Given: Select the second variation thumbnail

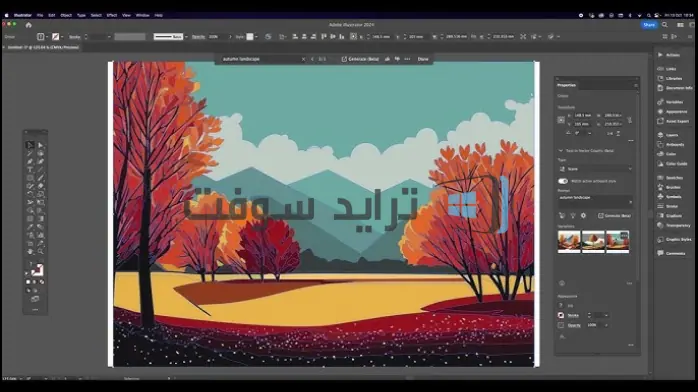Looking at the screenshot, I should 593,242.
